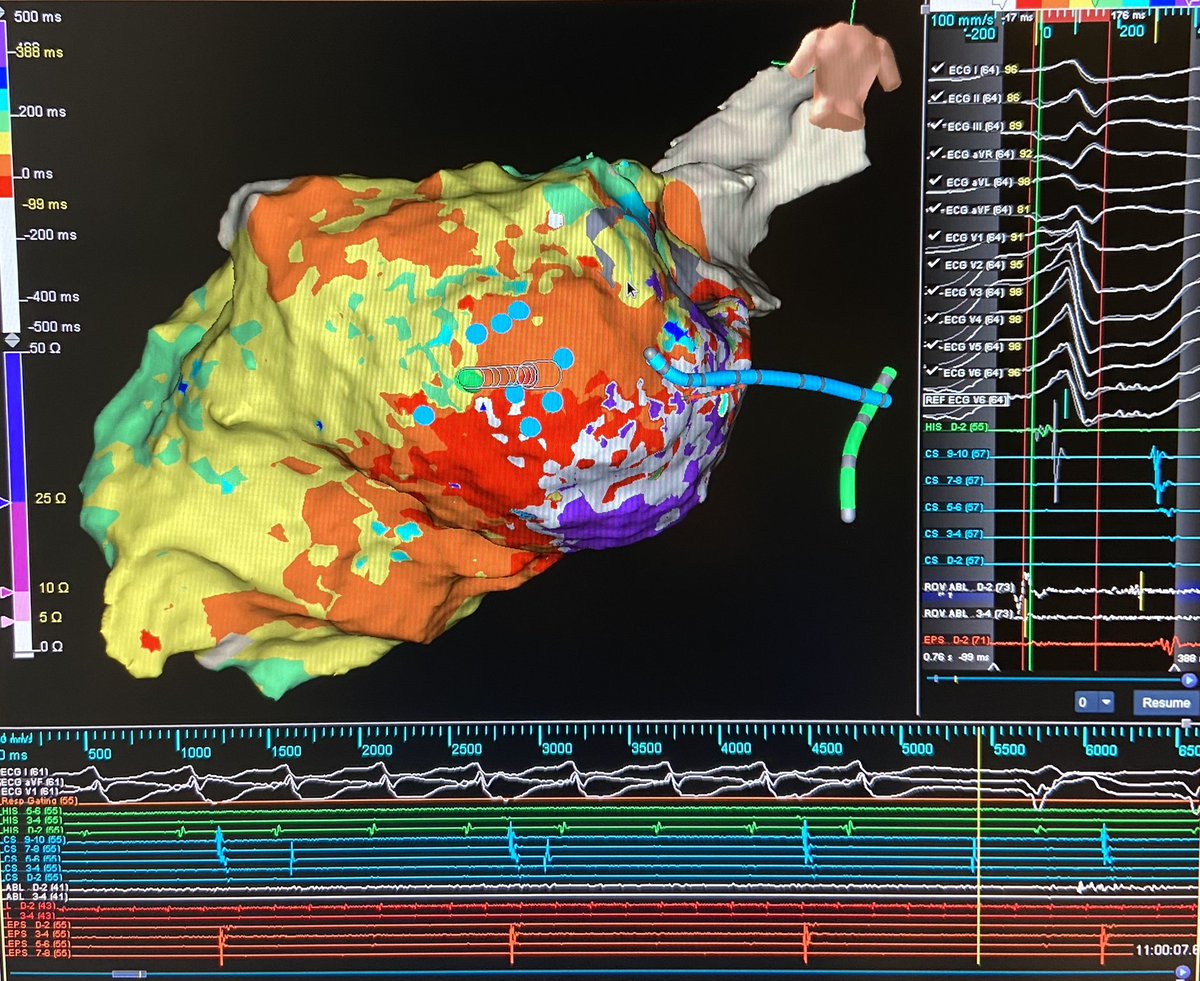The width and height of the screenshot is (1200, 981).
Task: Select the topmost blue lesion marker on map
Action: (518, 311)
